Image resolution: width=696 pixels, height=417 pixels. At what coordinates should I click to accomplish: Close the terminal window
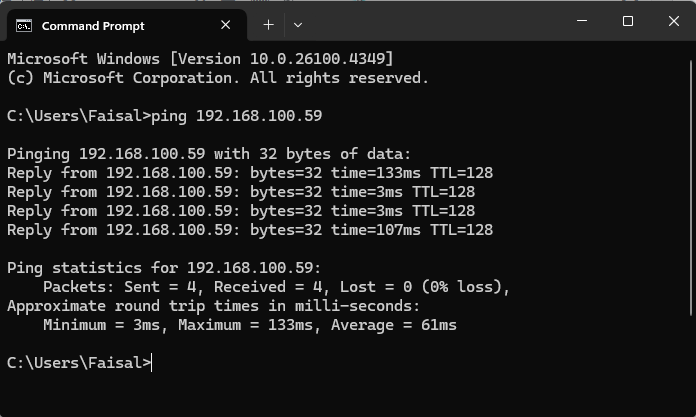672,22
